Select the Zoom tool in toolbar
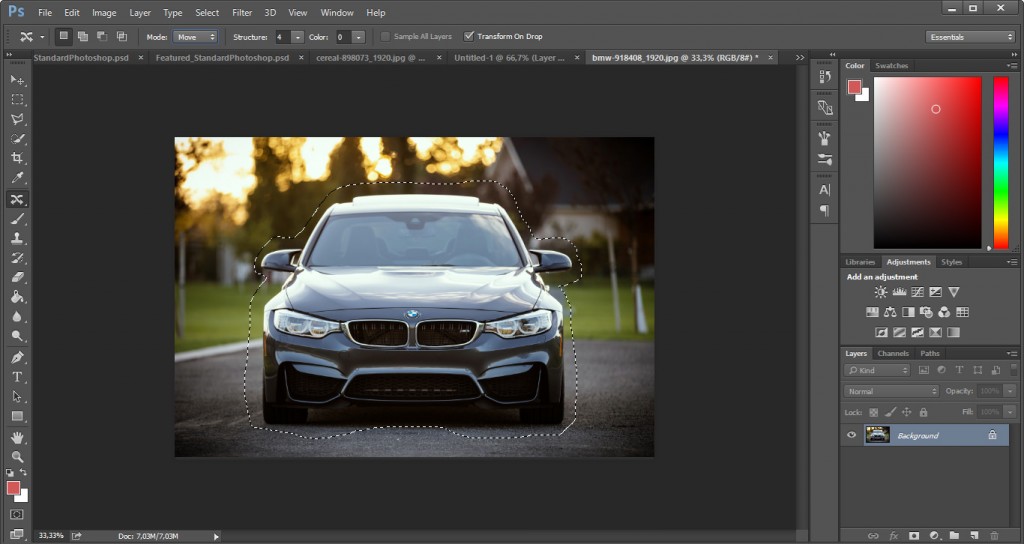 pyautogui.click(x=17, y=456)
